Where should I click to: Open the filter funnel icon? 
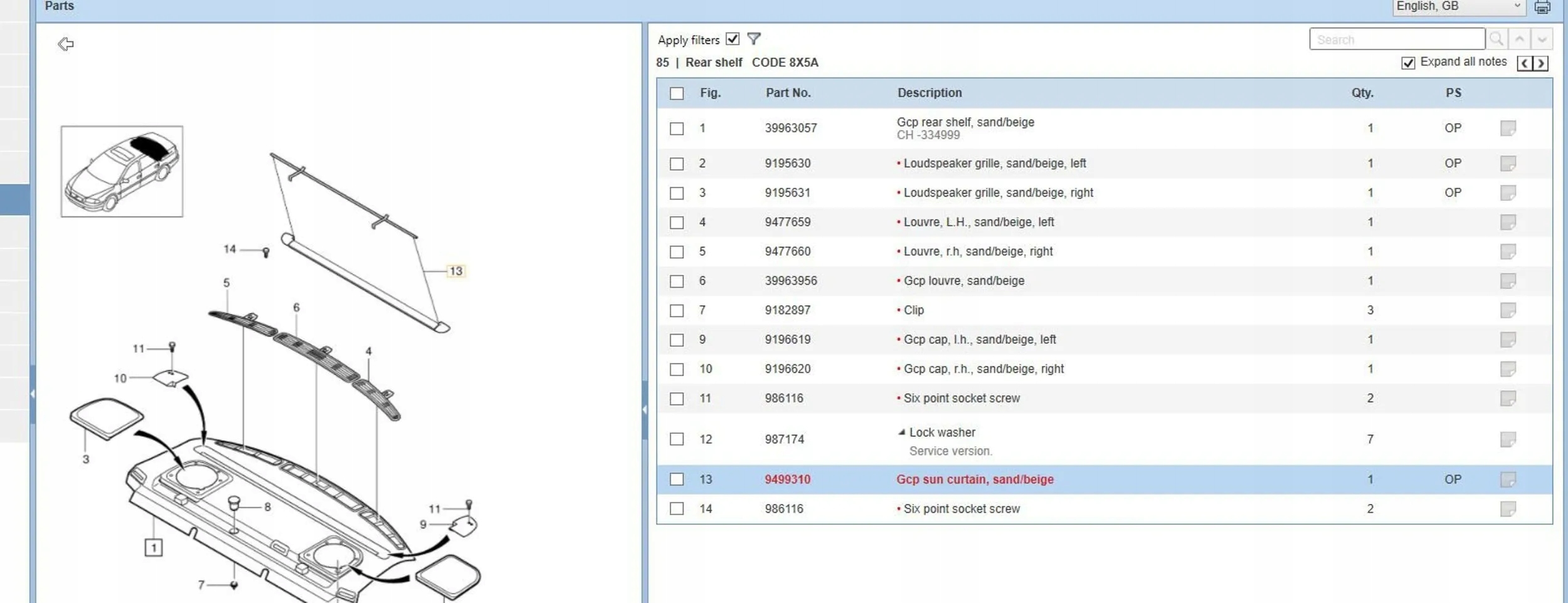tap(754, 39)
